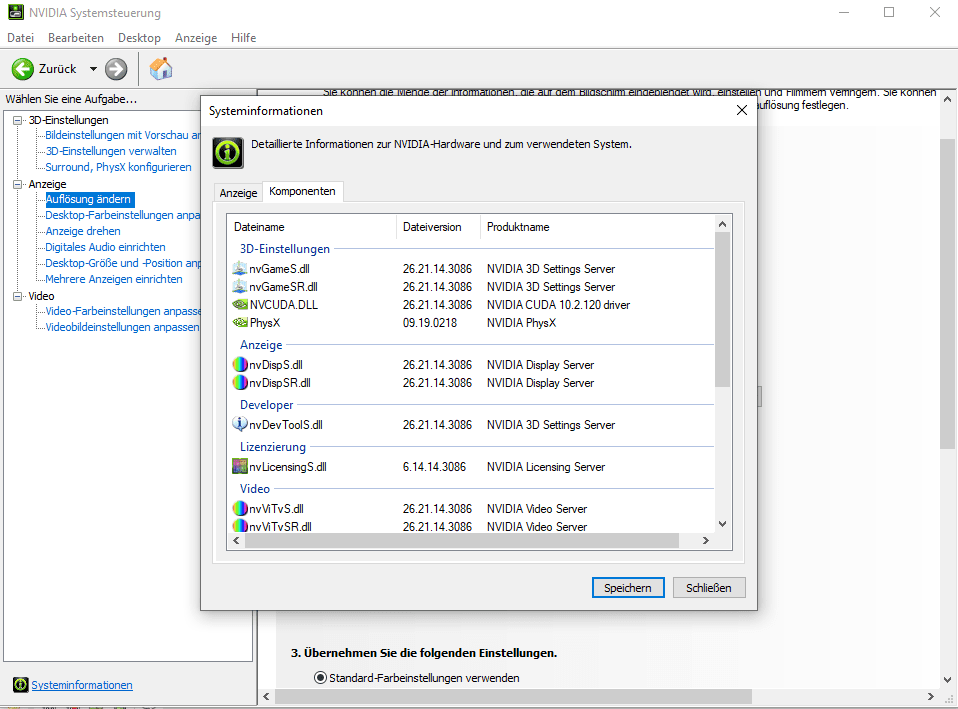Click the Schließen button

coord(709,587)
